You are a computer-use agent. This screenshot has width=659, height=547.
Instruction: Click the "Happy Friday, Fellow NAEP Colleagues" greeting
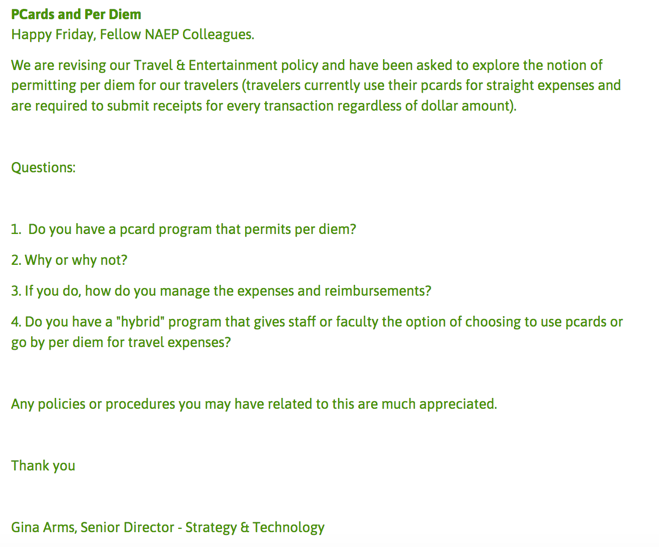132,34
